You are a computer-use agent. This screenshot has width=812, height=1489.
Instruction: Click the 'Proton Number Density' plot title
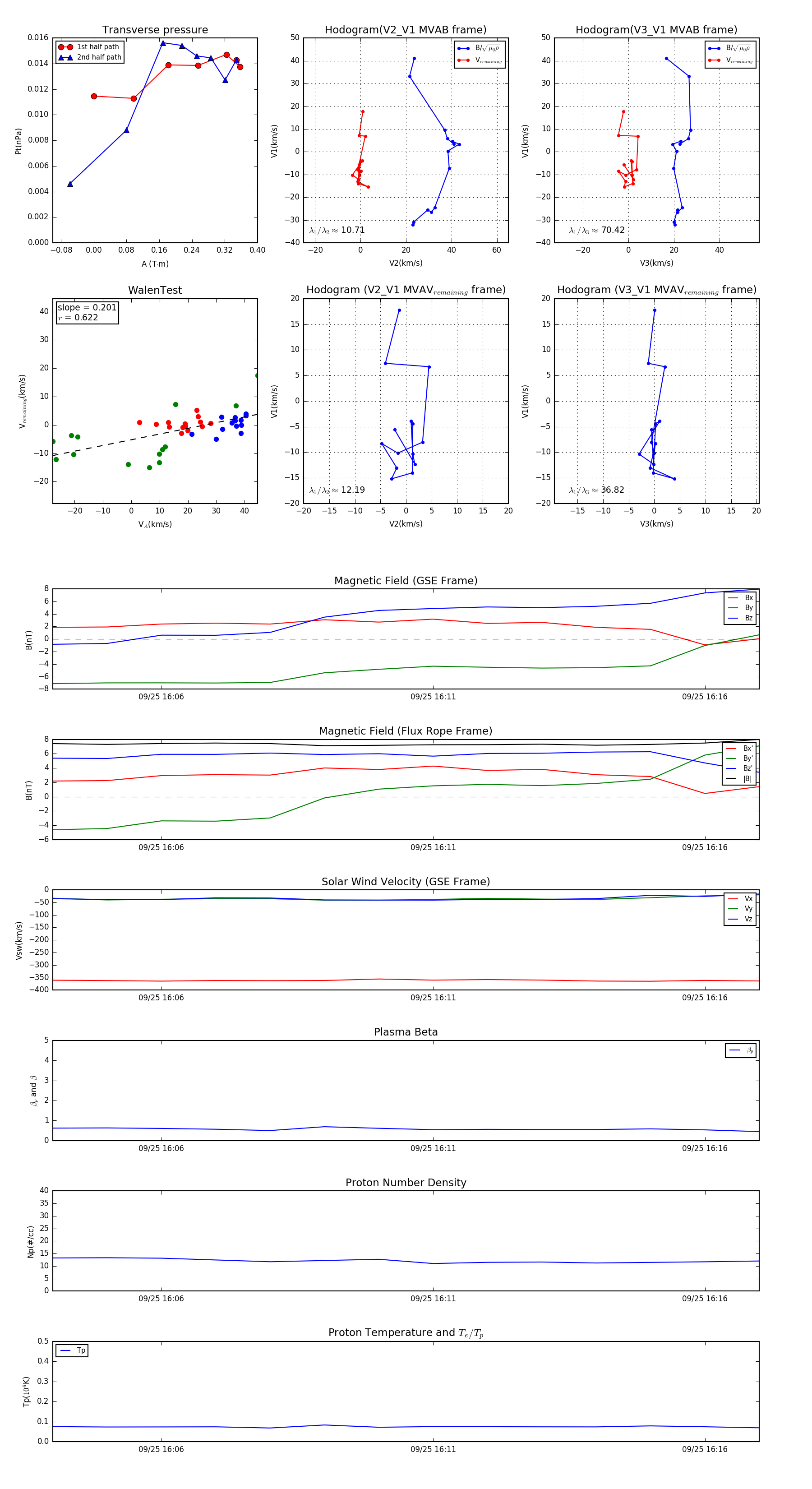point(406,1183)
